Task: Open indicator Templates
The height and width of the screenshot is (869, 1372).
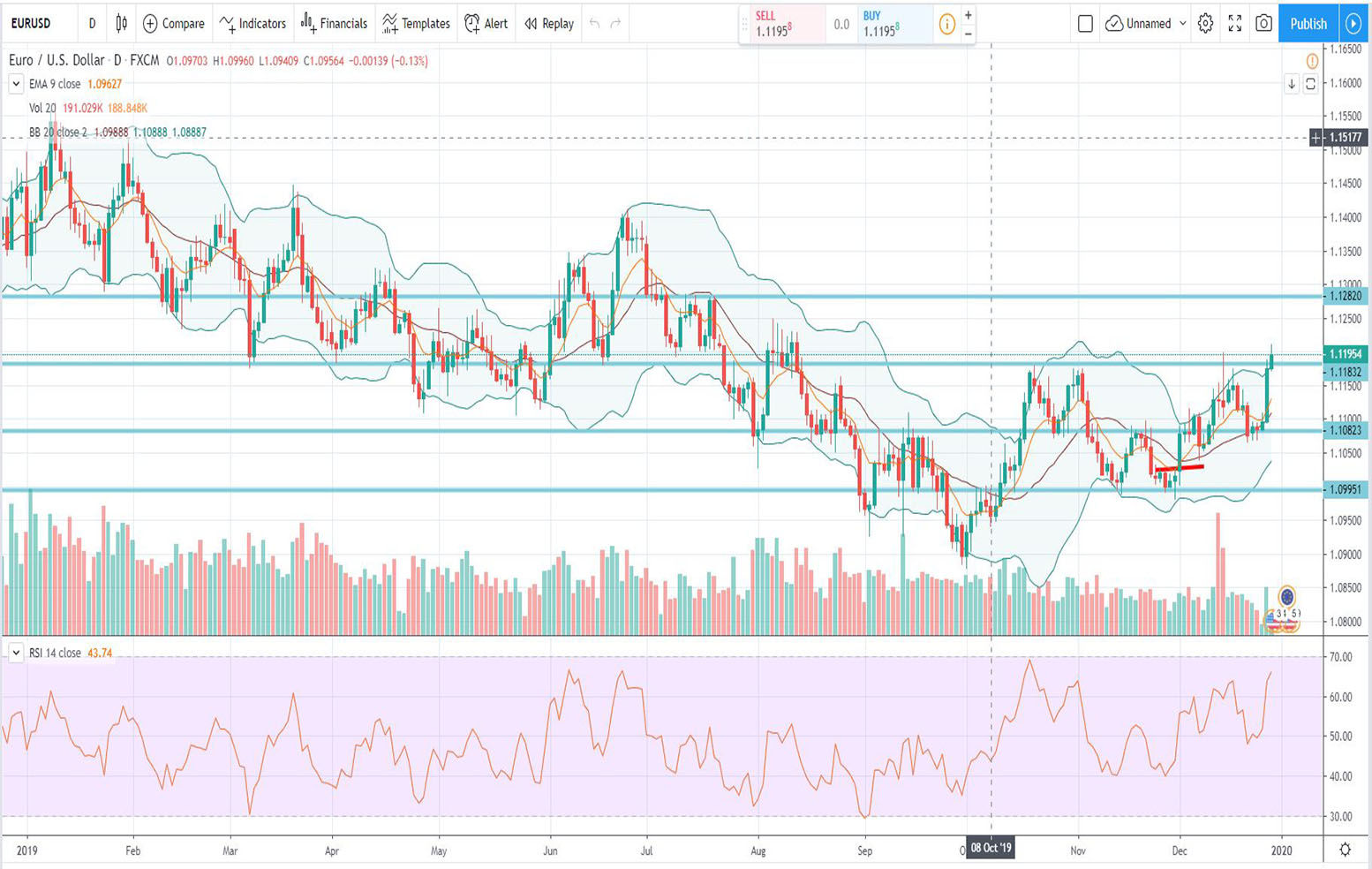Action: tap(416, 24)
